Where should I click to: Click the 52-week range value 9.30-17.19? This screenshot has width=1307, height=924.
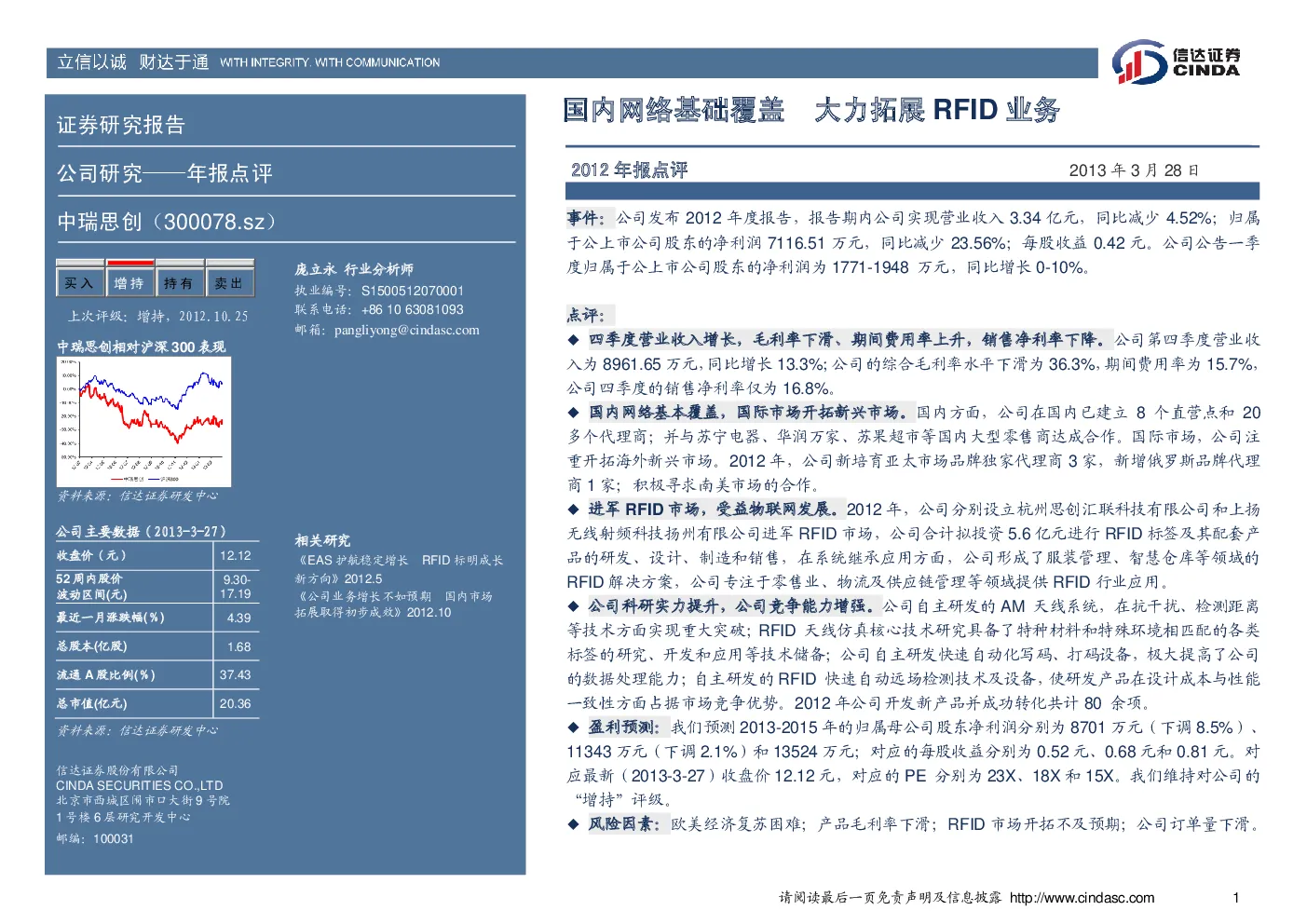pyautogui.click(x=236, y=586)
